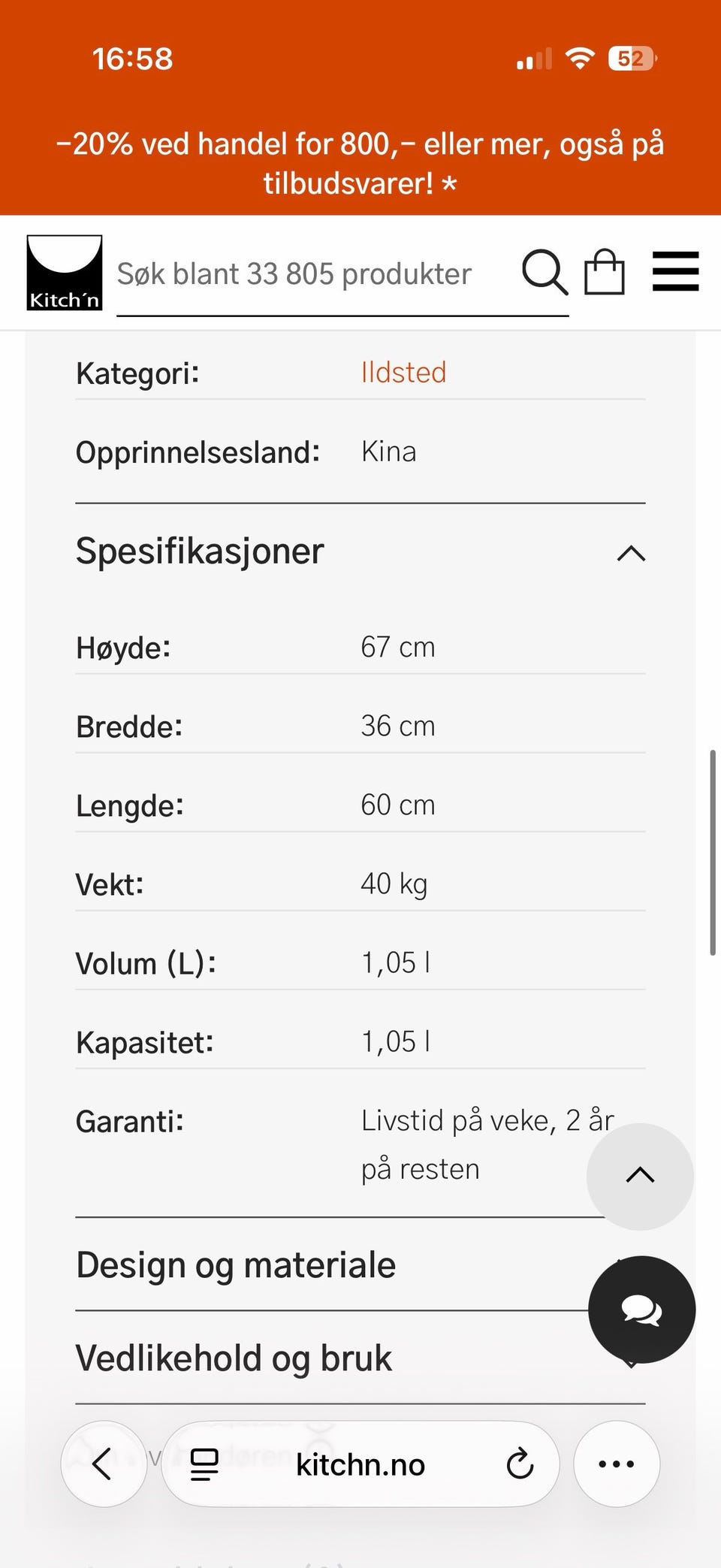Screen dimensions: 721x1568
Task: Open the hamburger menu
Action: (676, 271)
